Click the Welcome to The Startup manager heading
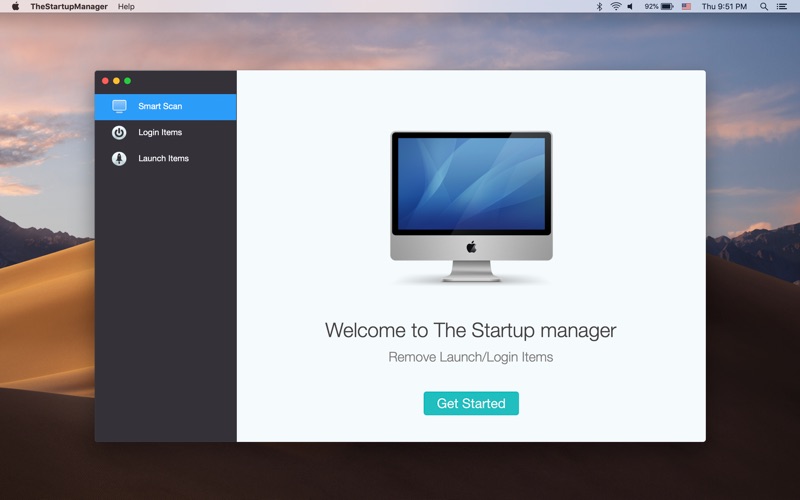The height and width of the screenshot is (500, 800). click(470, 330)
